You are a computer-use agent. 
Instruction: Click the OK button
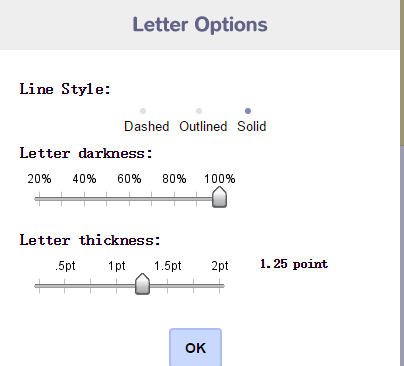click(x=195, y=347)
